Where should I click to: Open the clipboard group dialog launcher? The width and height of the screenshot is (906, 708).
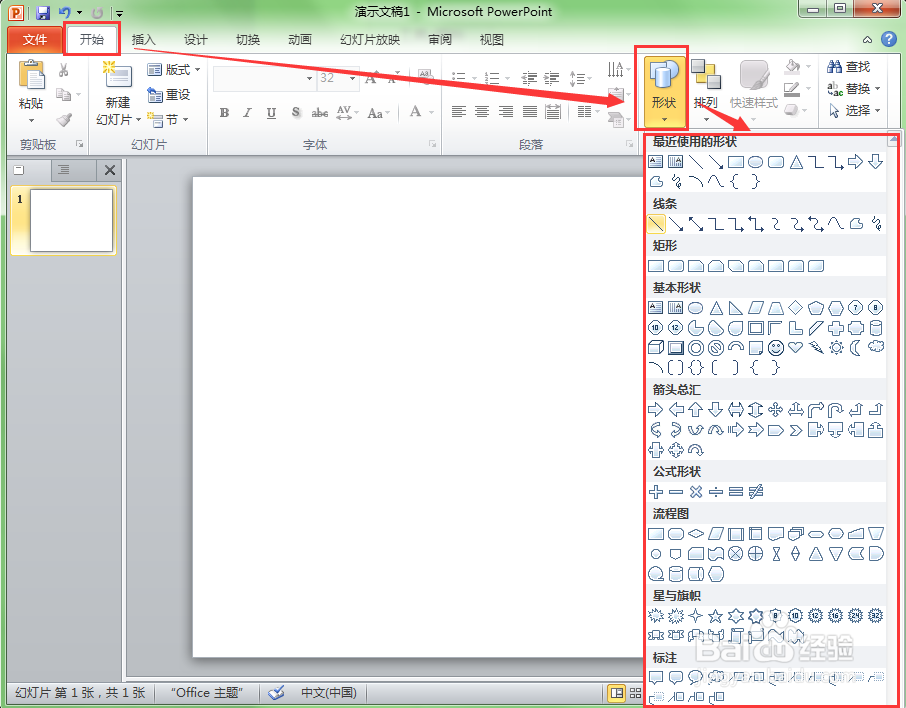(x=80, y=144)
